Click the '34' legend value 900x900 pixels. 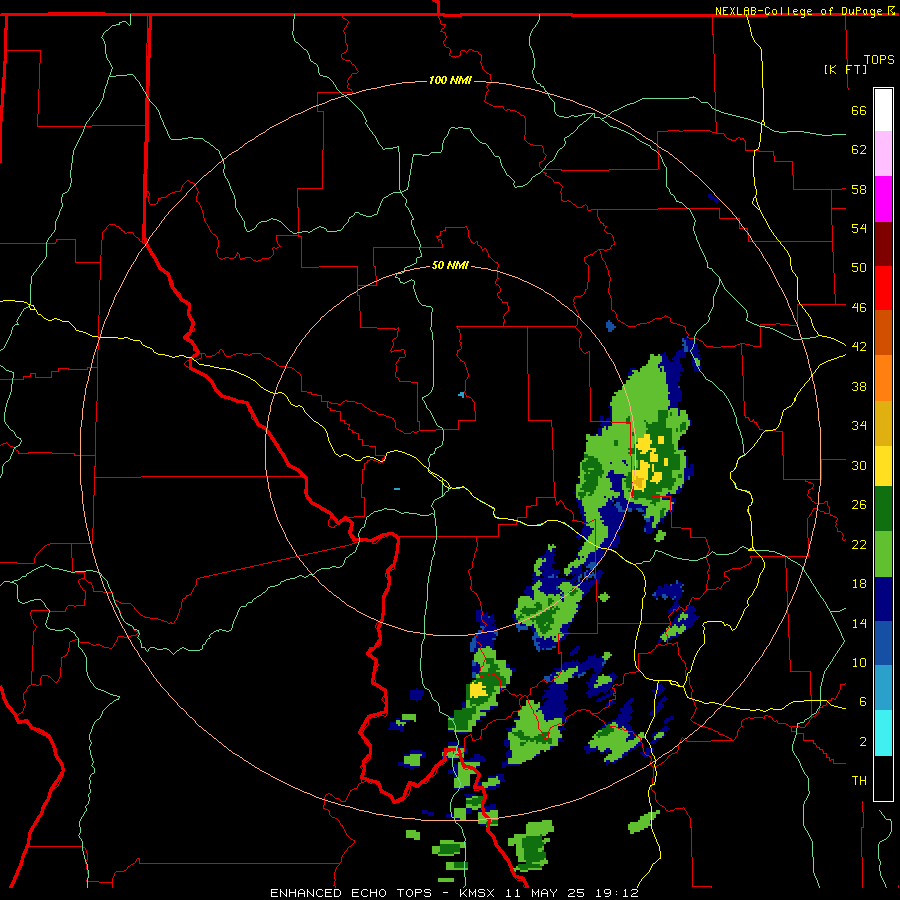[x=859, y=425]
